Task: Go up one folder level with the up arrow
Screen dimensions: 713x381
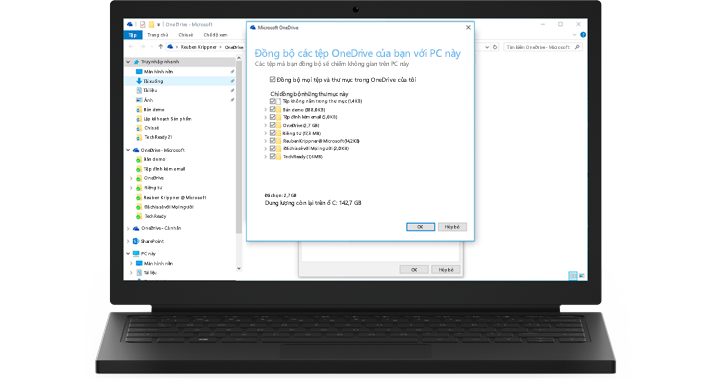Action: click(160, 47)
